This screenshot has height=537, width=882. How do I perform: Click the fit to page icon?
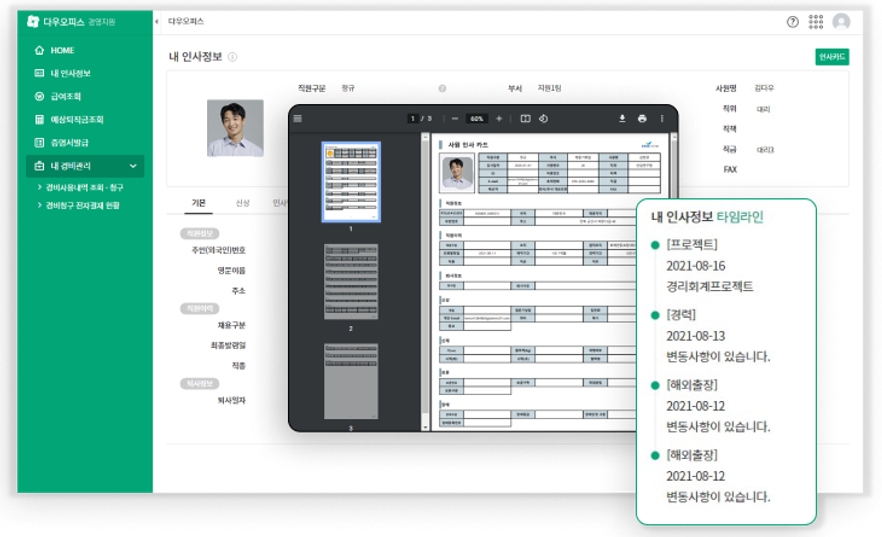(x=525, y=119)
